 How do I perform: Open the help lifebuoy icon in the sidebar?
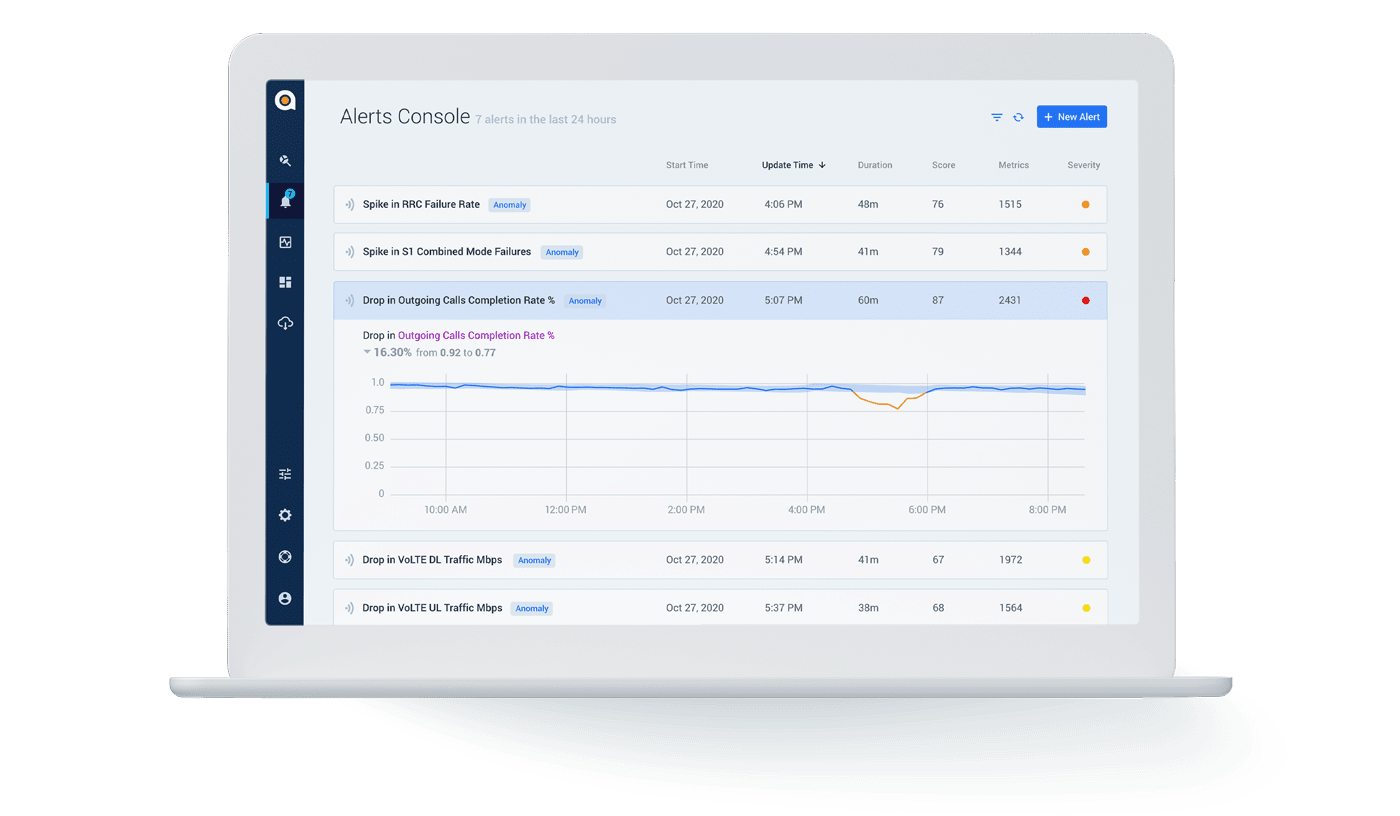point(285,557)
